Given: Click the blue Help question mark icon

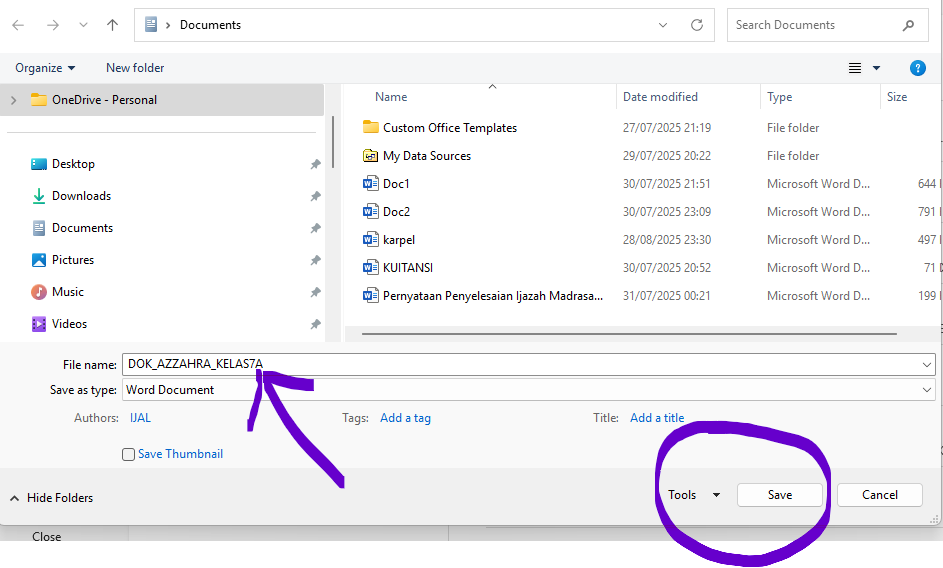Looking at the screenshot, I should tap(917, 68).
